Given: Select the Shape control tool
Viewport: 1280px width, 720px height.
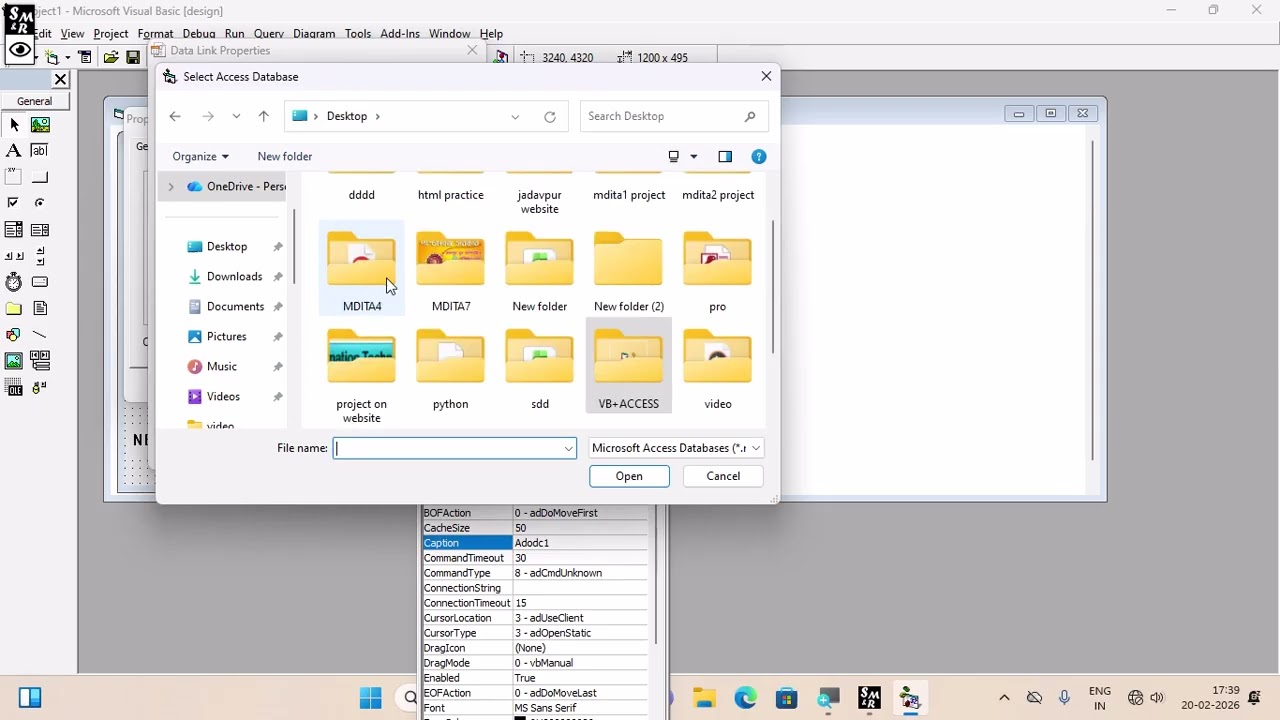Looking at the screenshot, I should click(14, 335).
